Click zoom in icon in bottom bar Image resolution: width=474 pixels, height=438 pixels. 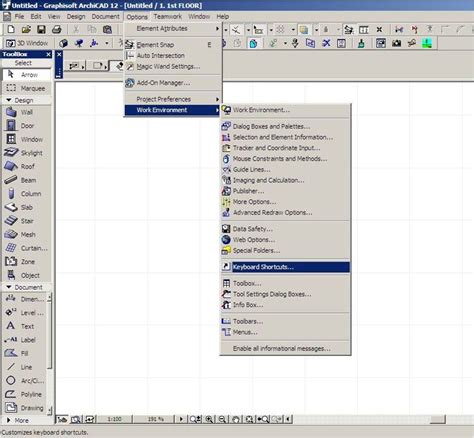pyautogui.click(x=209, y=419)
